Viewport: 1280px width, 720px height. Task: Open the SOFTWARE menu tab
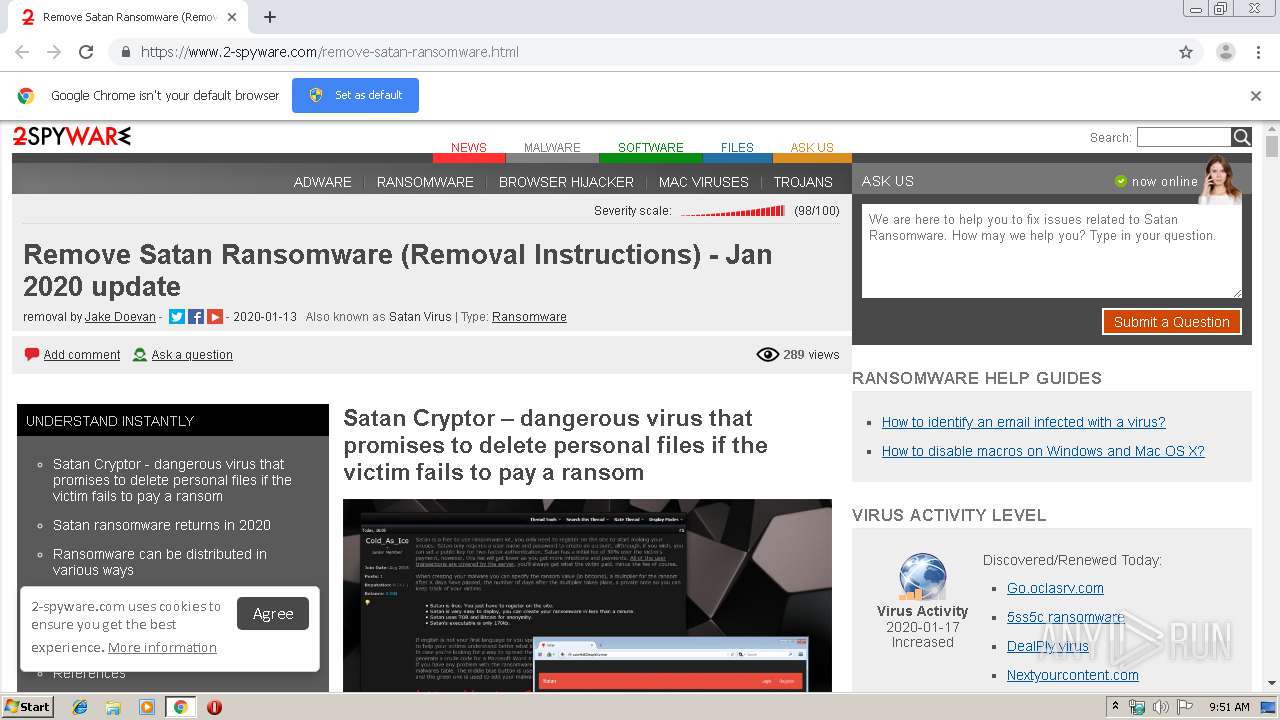tap(651, 148)
